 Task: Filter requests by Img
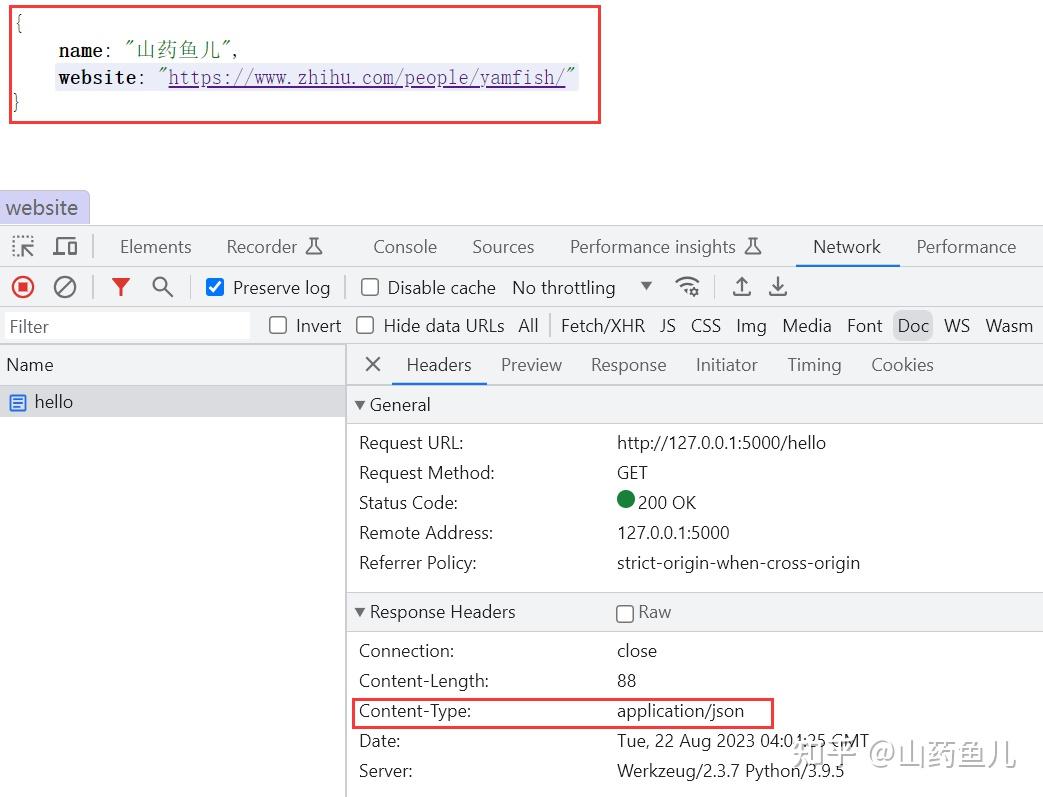[x=751, y=326]
